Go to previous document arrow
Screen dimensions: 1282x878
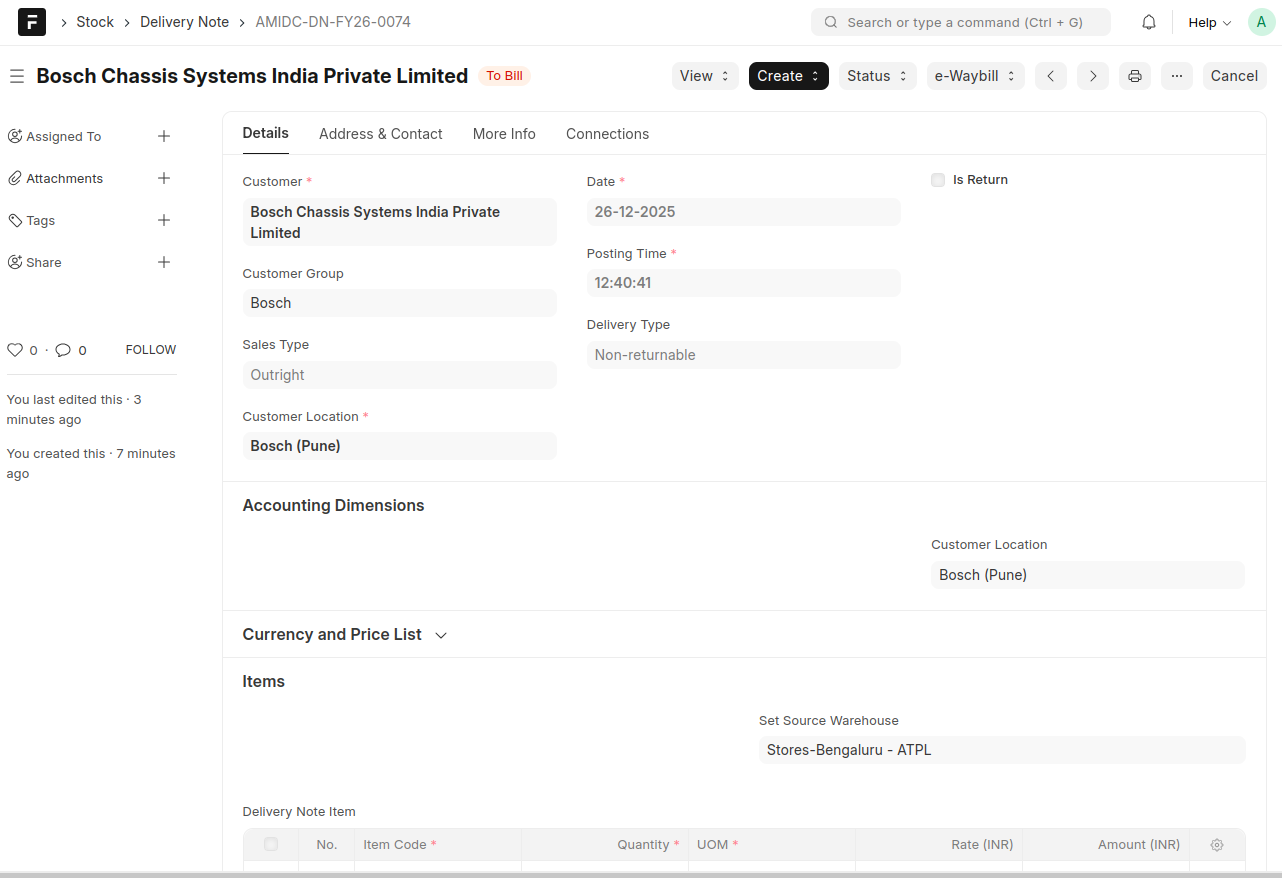tap(1050, 76)
